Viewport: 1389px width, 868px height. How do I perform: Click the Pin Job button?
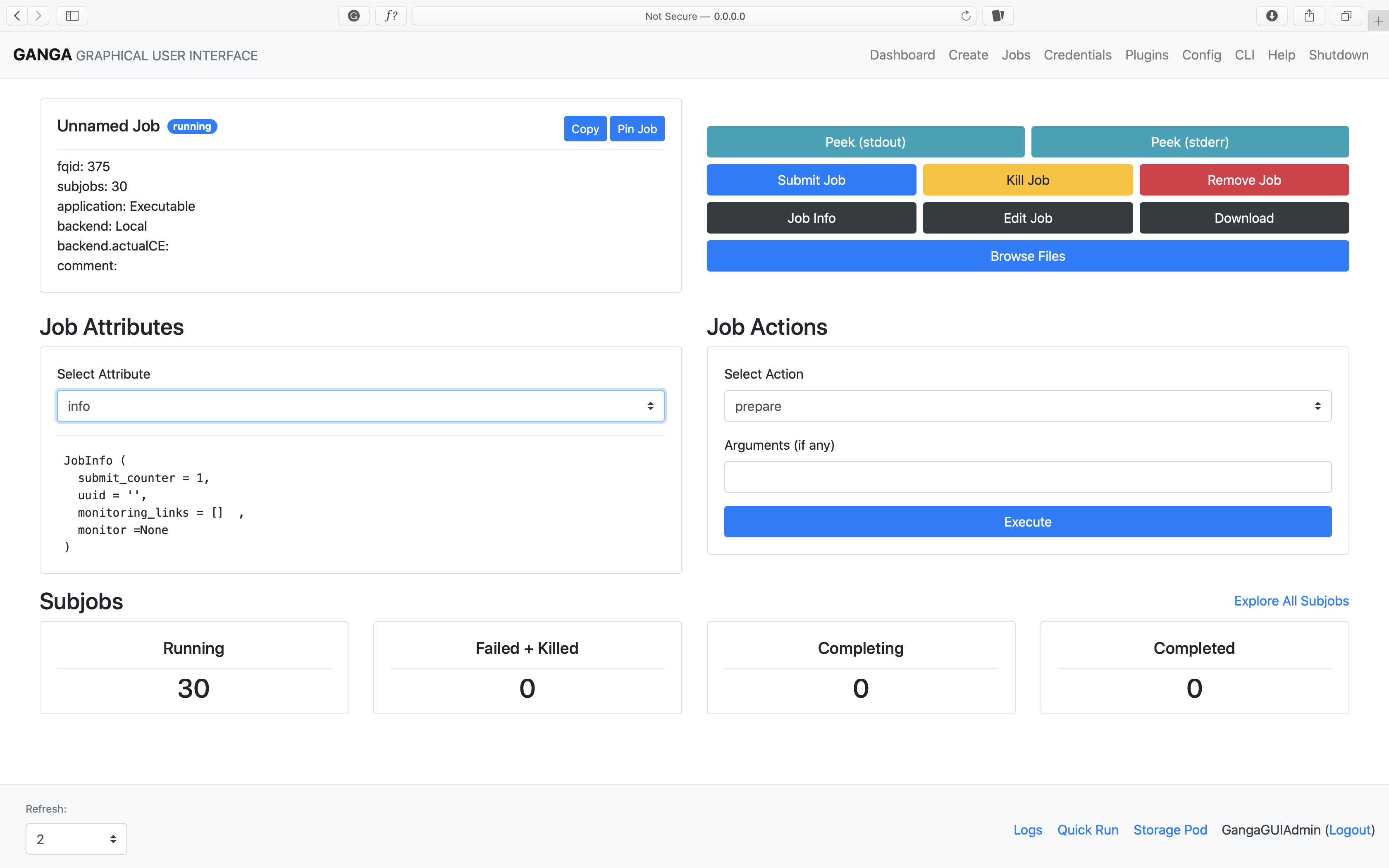point(637,129)
